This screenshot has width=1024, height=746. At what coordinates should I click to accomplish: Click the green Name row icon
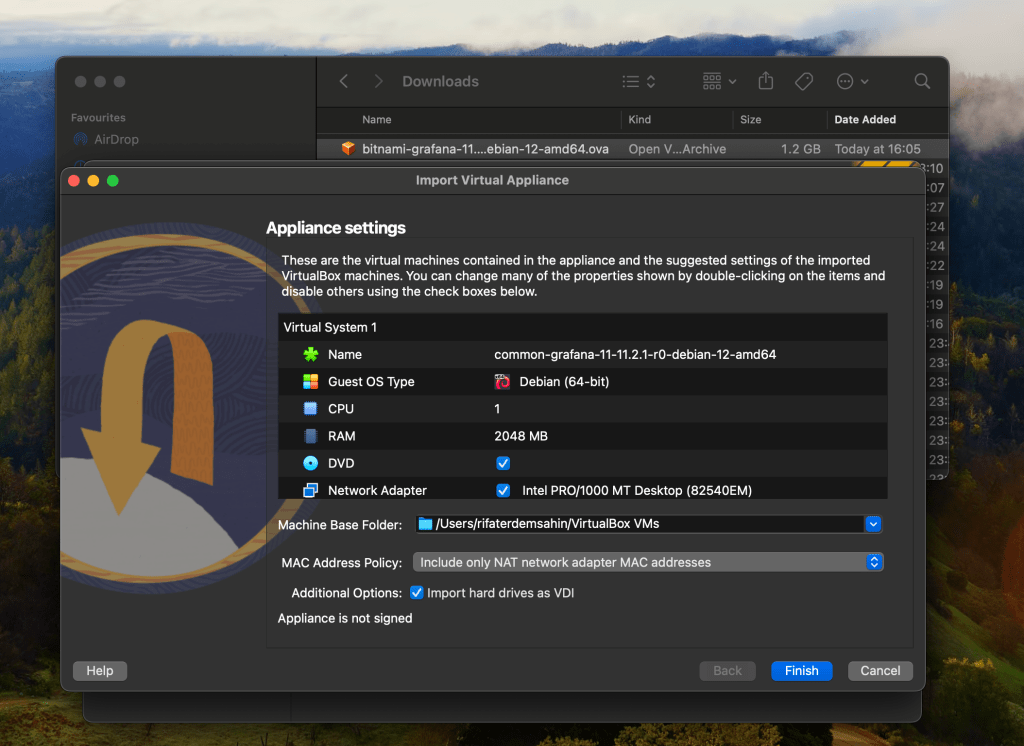pos(311,355)
